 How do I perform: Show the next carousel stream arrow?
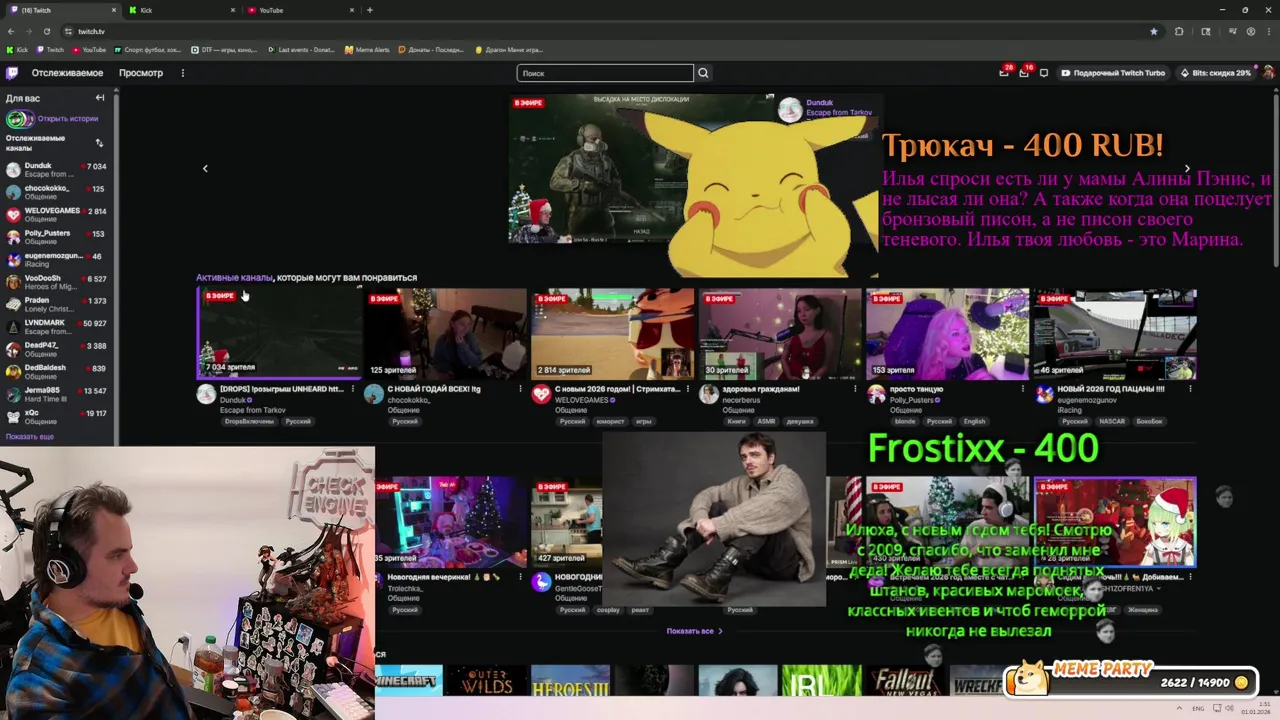pyautogui.click(x=1187, y=169)
